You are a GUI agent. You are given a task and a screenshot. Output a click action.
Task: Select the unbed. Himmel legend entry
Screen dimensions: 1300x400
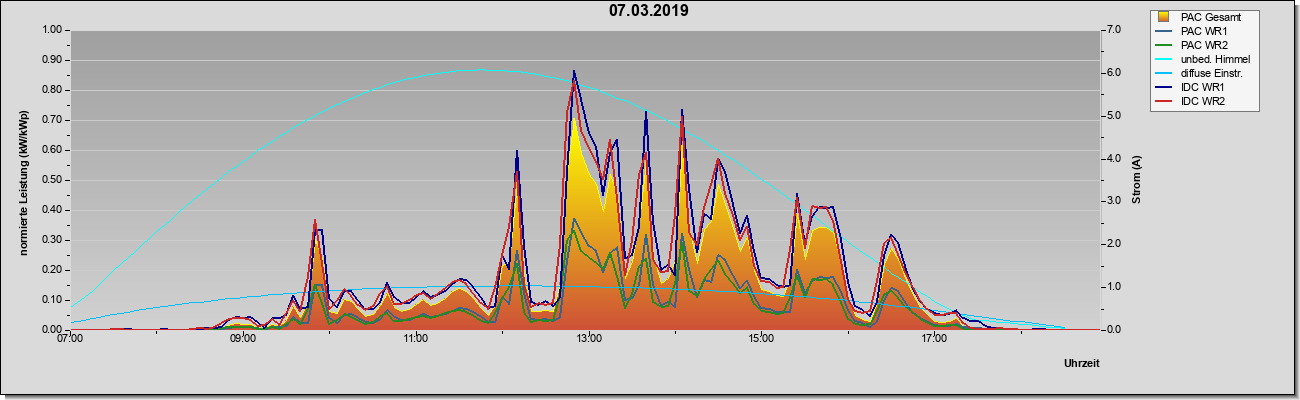[1215, 60]
